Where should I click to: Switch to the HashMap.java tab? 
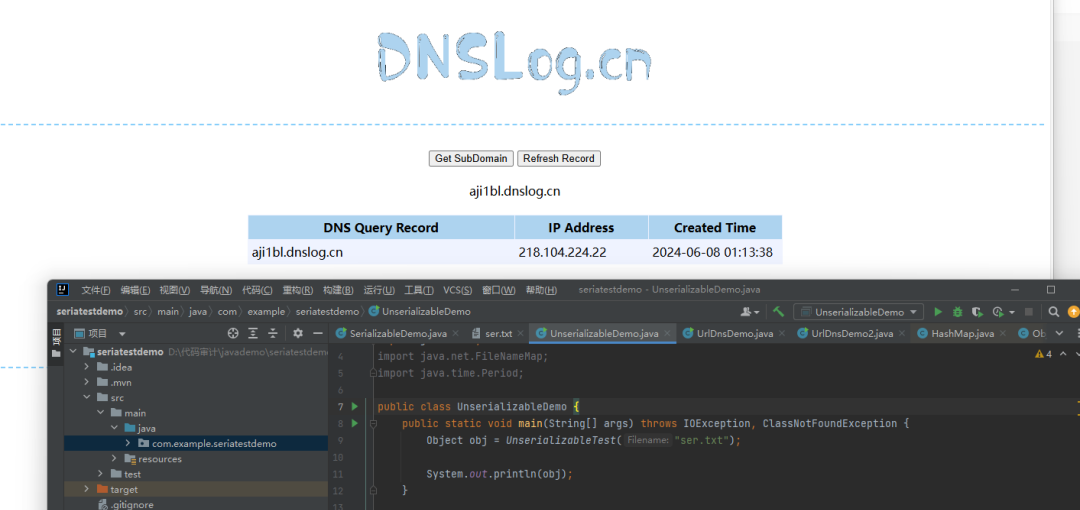click(x=962, y=334)
